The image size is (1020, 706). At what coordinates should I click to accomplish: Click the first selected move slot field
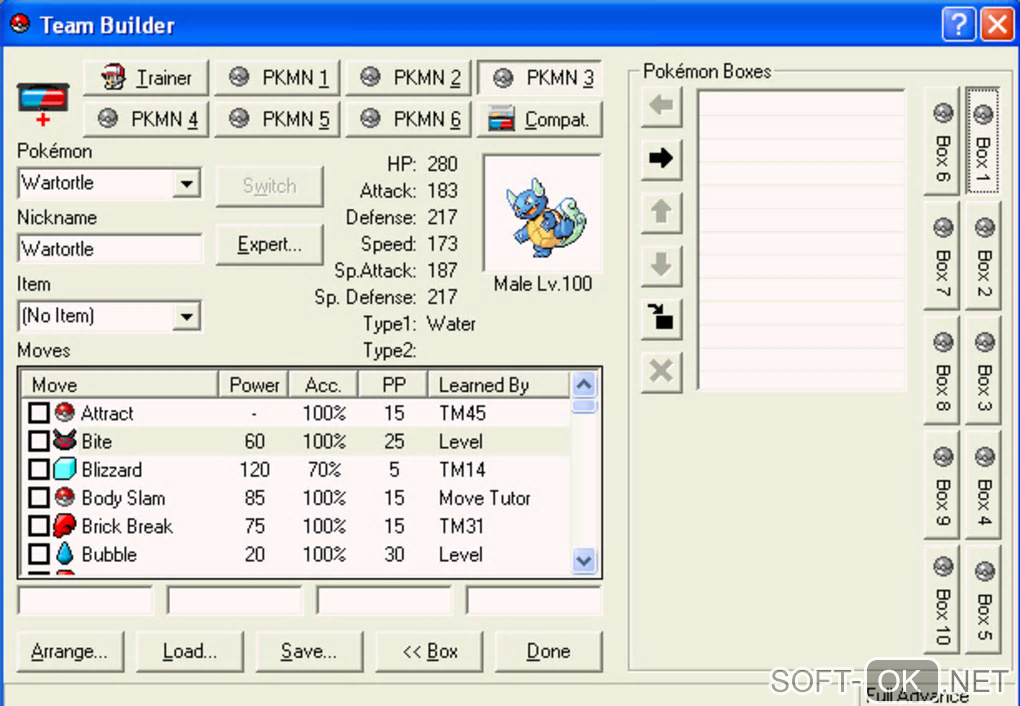[86, 601]
